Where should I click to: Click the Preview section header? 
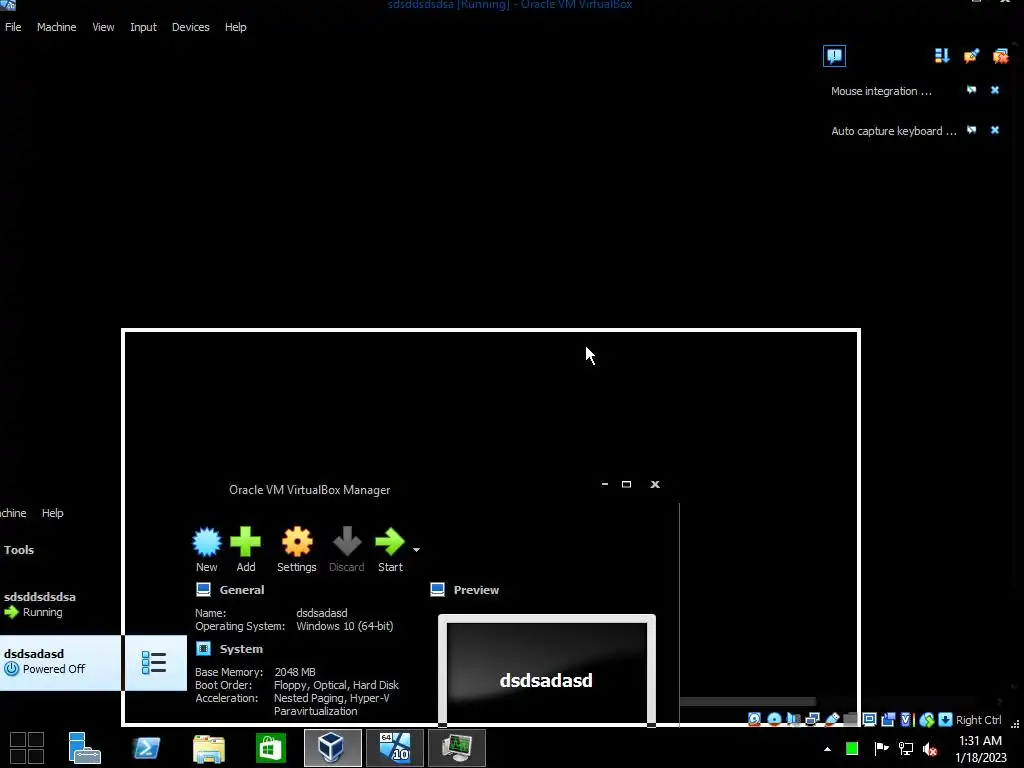point(476,590)
